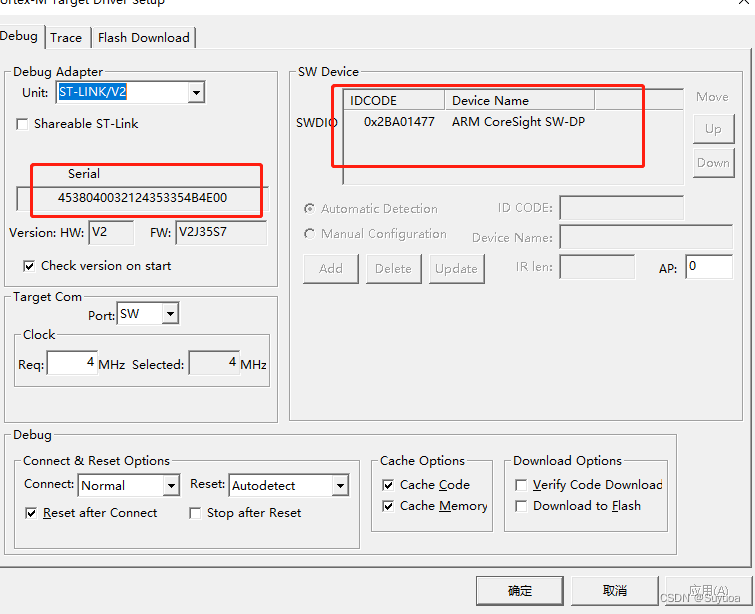The height and width of the screenshot is (614, 755).
Task: Open the Reset Autodetect dropdown
Action: coord(340,485)
